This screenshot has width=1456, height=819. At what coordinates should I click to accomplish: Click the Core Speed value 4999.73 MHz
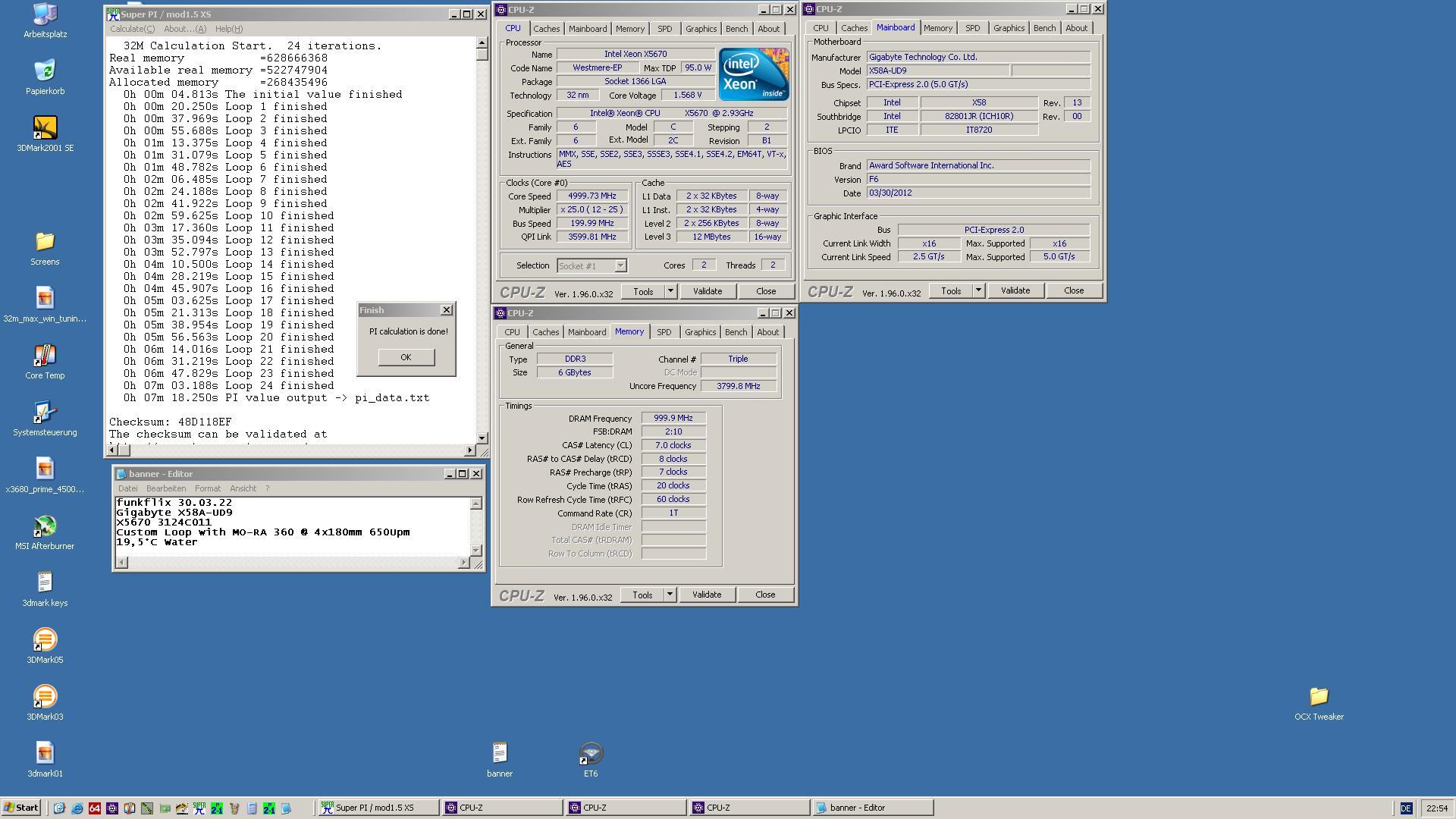tap(592, 196)
